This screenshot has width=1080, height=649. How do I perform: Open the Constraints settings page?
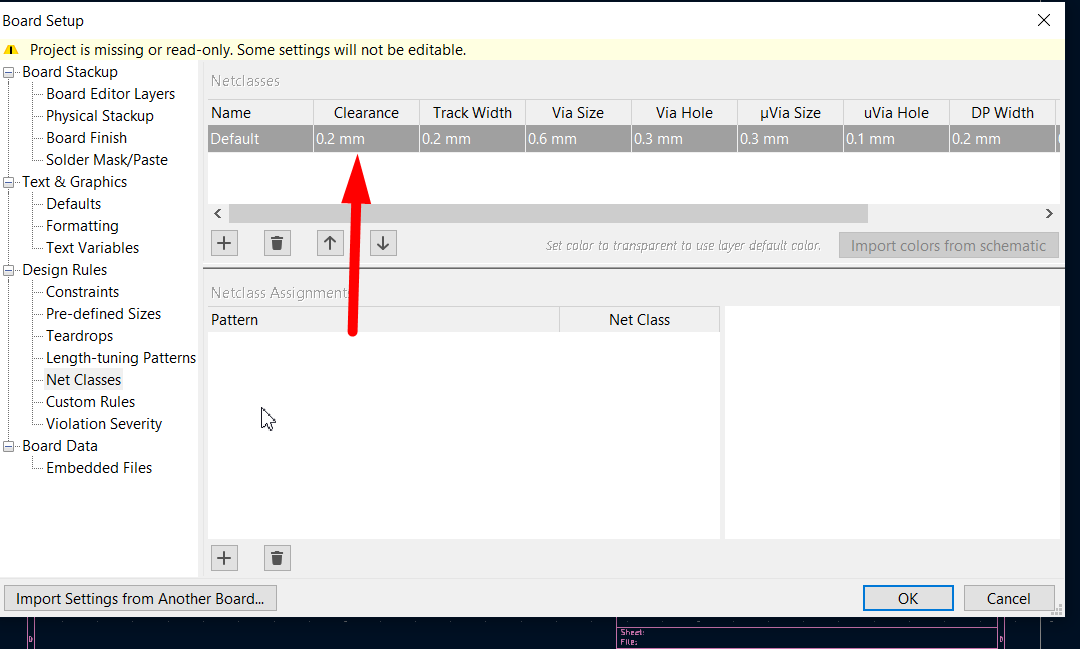(x=82, y=292)
